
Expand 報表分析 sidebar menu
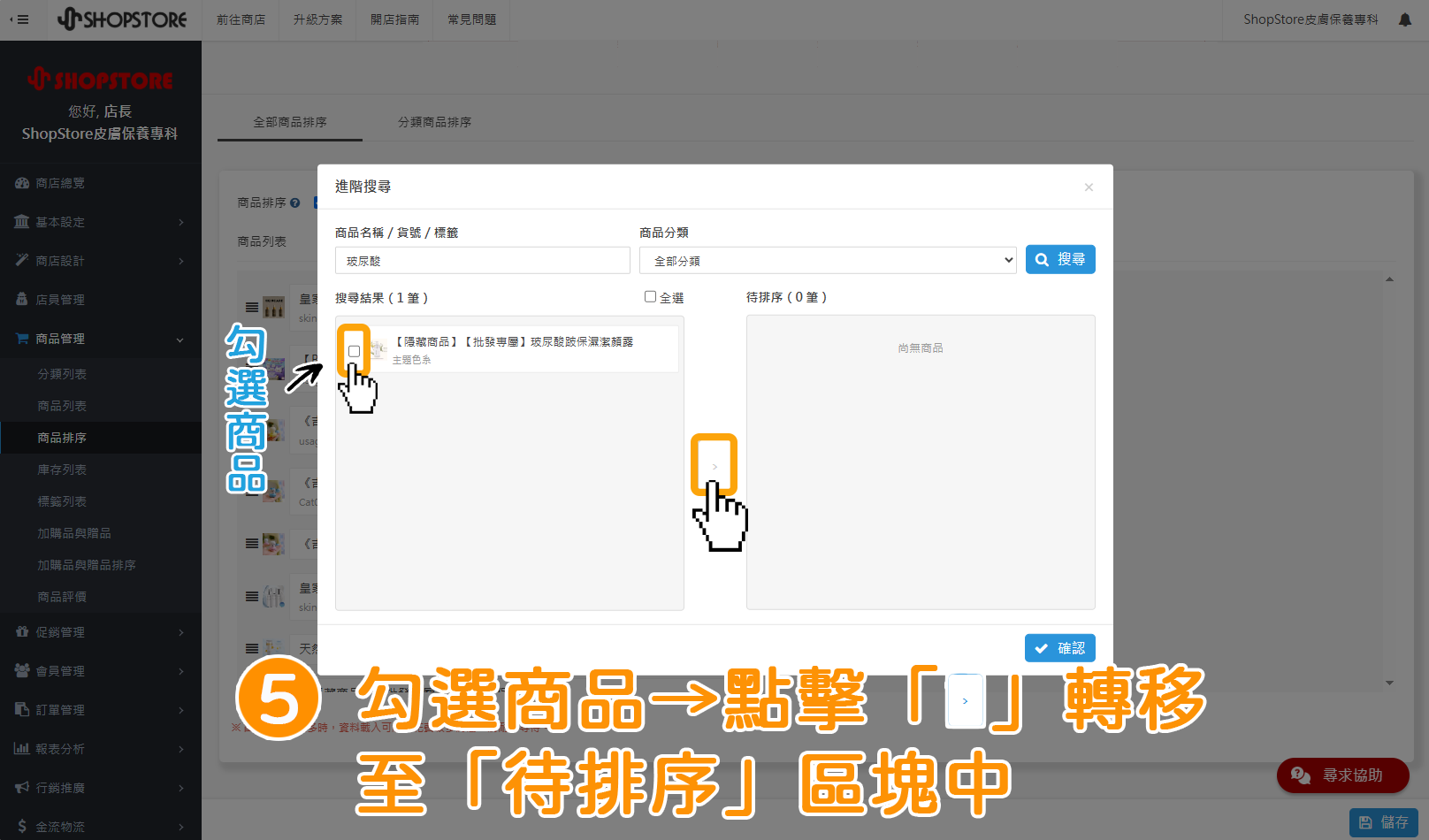pos(180,749)
